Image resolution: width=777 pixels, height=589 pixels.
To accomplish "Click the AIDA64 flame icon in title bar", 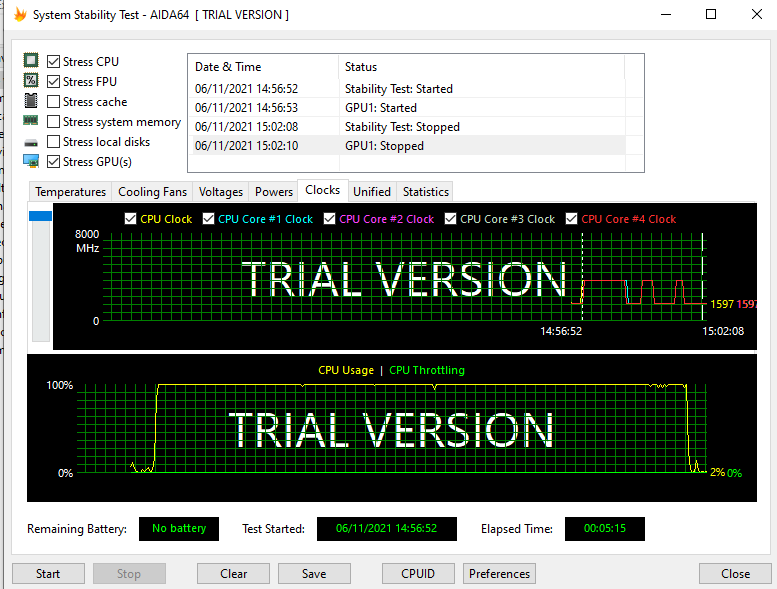I will [x=20, y=14].
